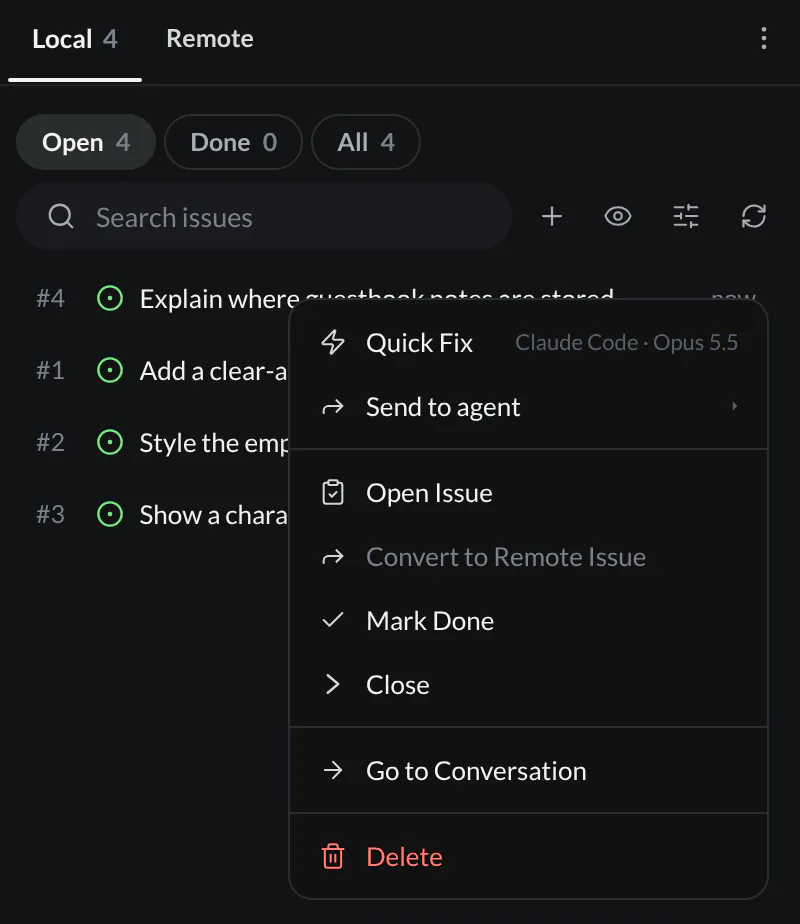The image size is (800, 924).
Task: Open the vertical three-dot menu
Action: click(763, 38)
